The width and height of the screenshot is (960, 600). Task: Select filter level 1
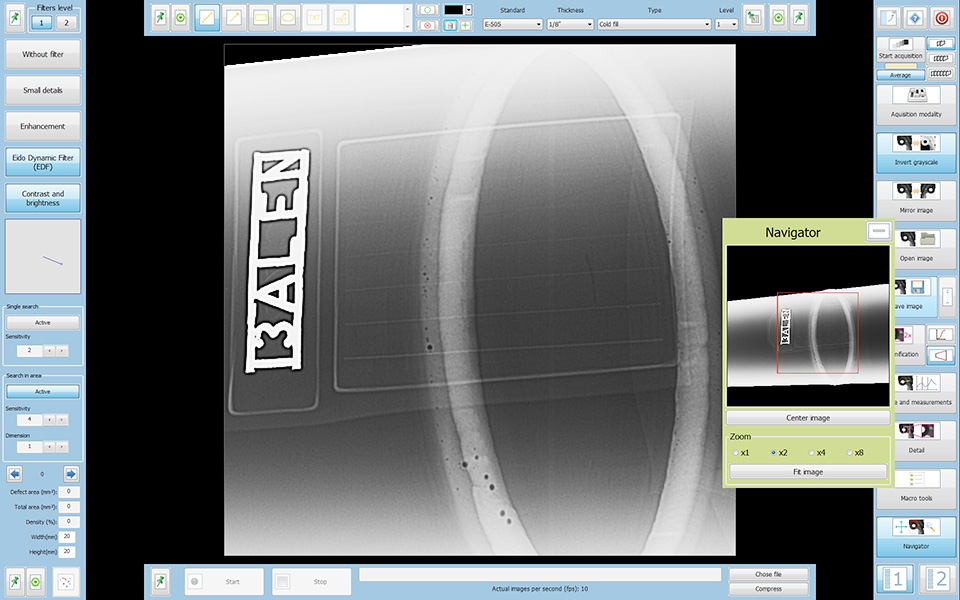41,23
